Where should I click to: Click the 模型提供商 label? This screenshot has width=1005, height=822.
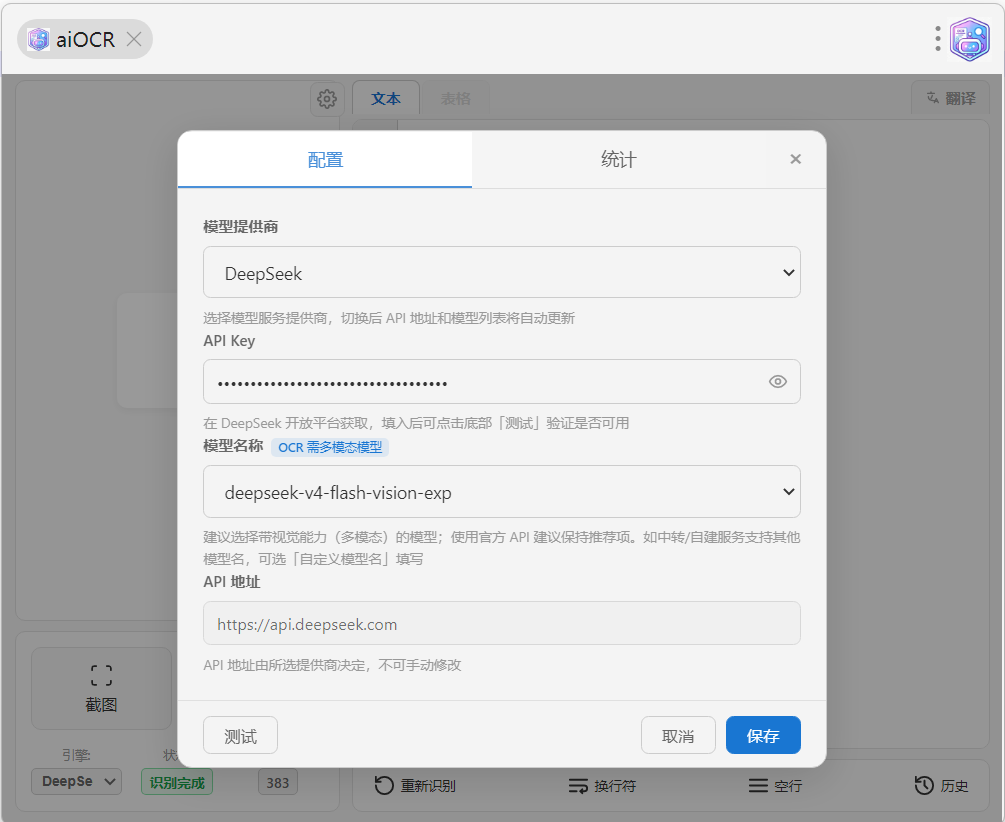pos(241,226)
